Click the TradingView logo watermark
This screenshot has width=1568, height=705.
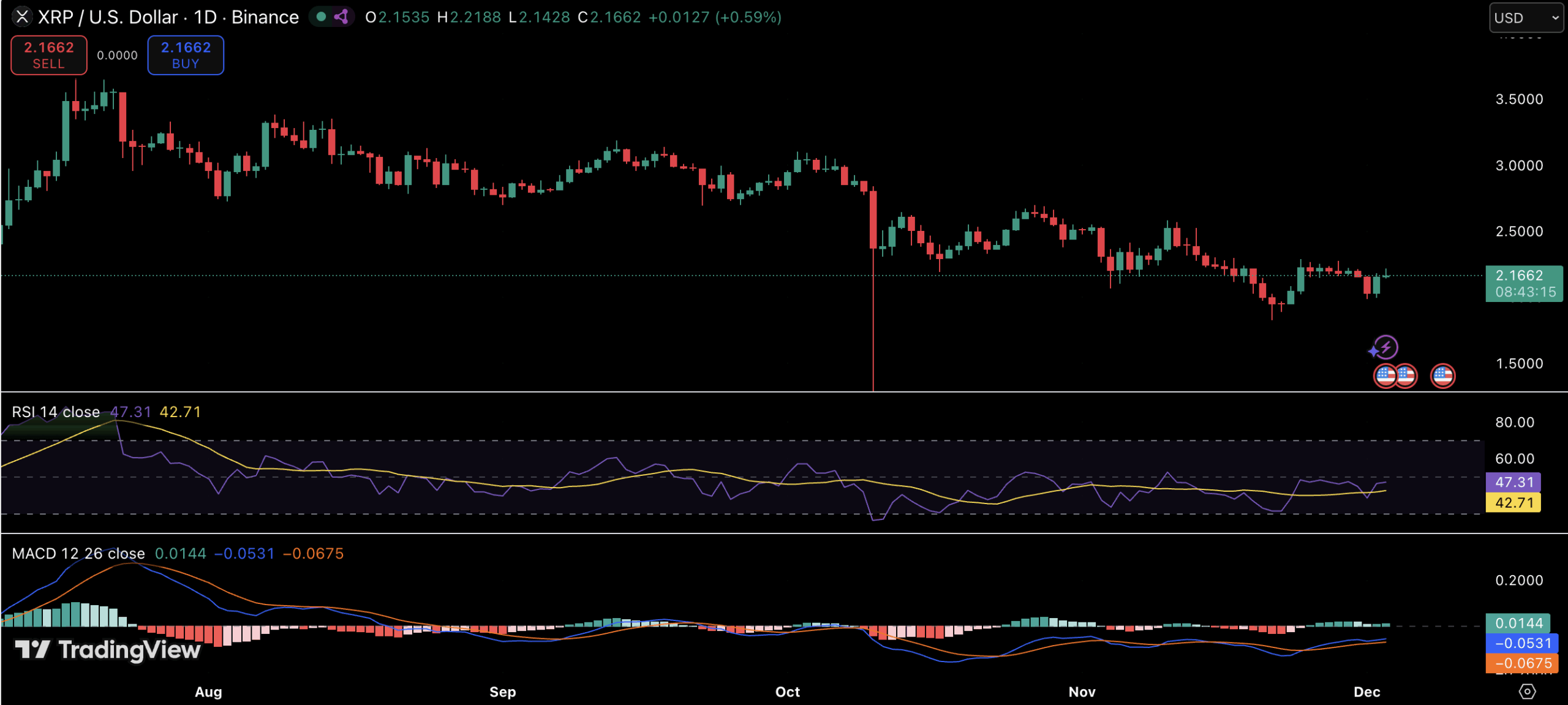pyautogui.click(x=108, y=649)
